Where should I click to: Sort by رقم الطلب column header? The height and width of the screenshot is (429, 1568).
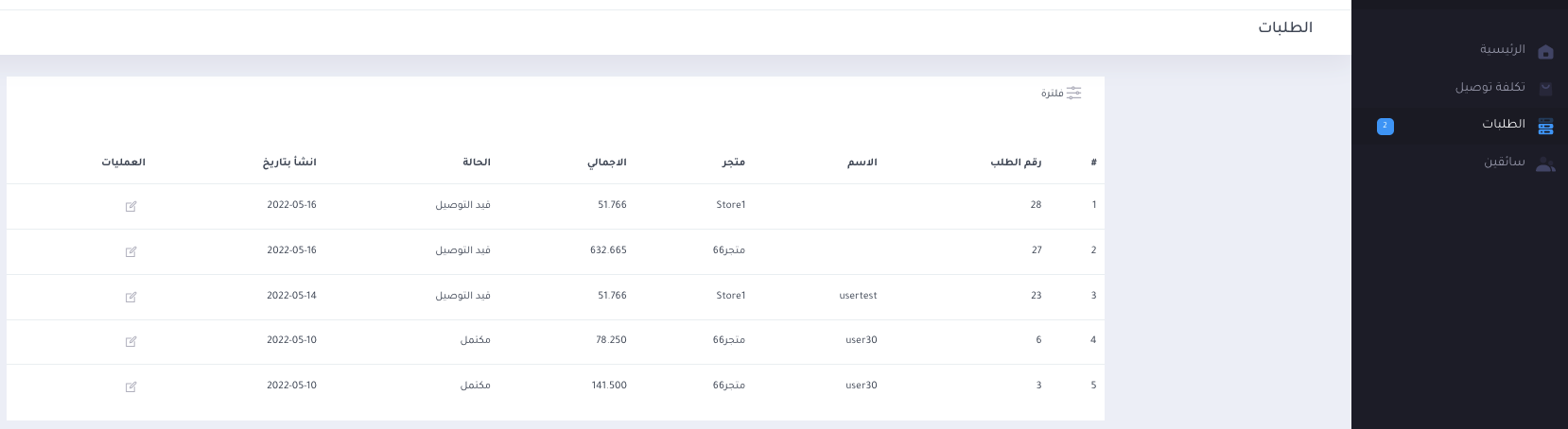[1016, 163]
